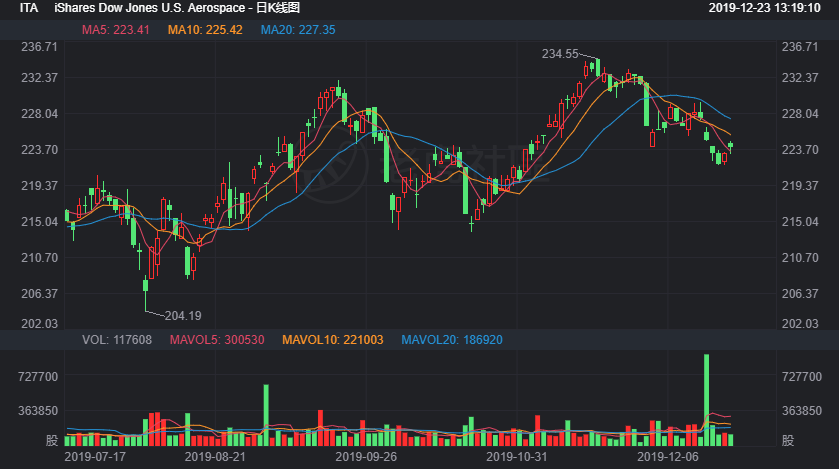Click the ITA ticker symbol
The height and width of the screenshot is (469, 839).
click(29, 8)
